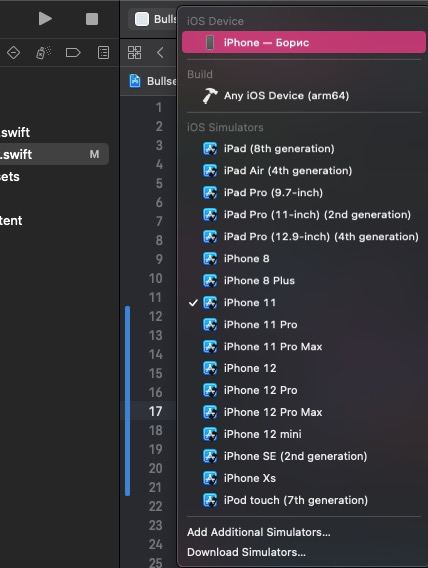Select iPod touch (7th generation) simulator
Image resolution: width=428 pixels, height=568 pixels.
(x=304, y=500)
